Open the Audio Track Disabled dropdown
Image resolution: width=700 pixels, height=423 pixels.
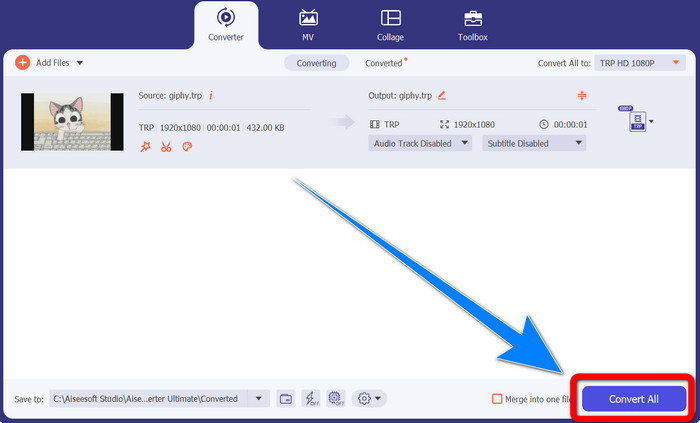point(422,143)
